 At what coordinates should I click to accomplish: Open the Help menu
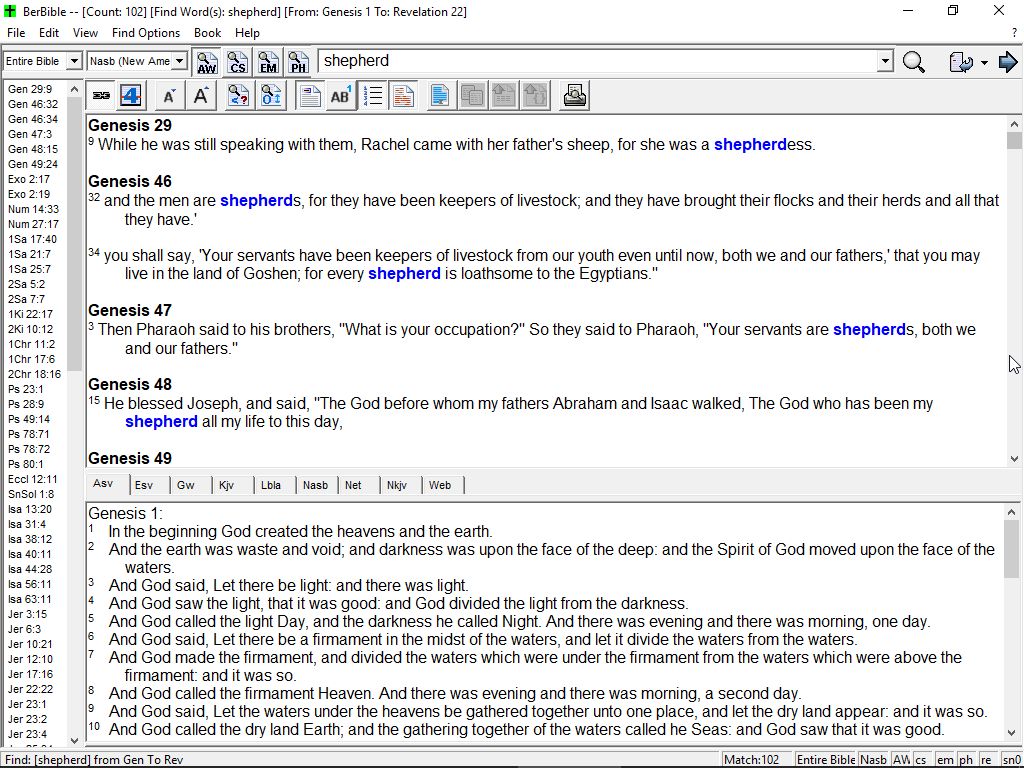248,33
